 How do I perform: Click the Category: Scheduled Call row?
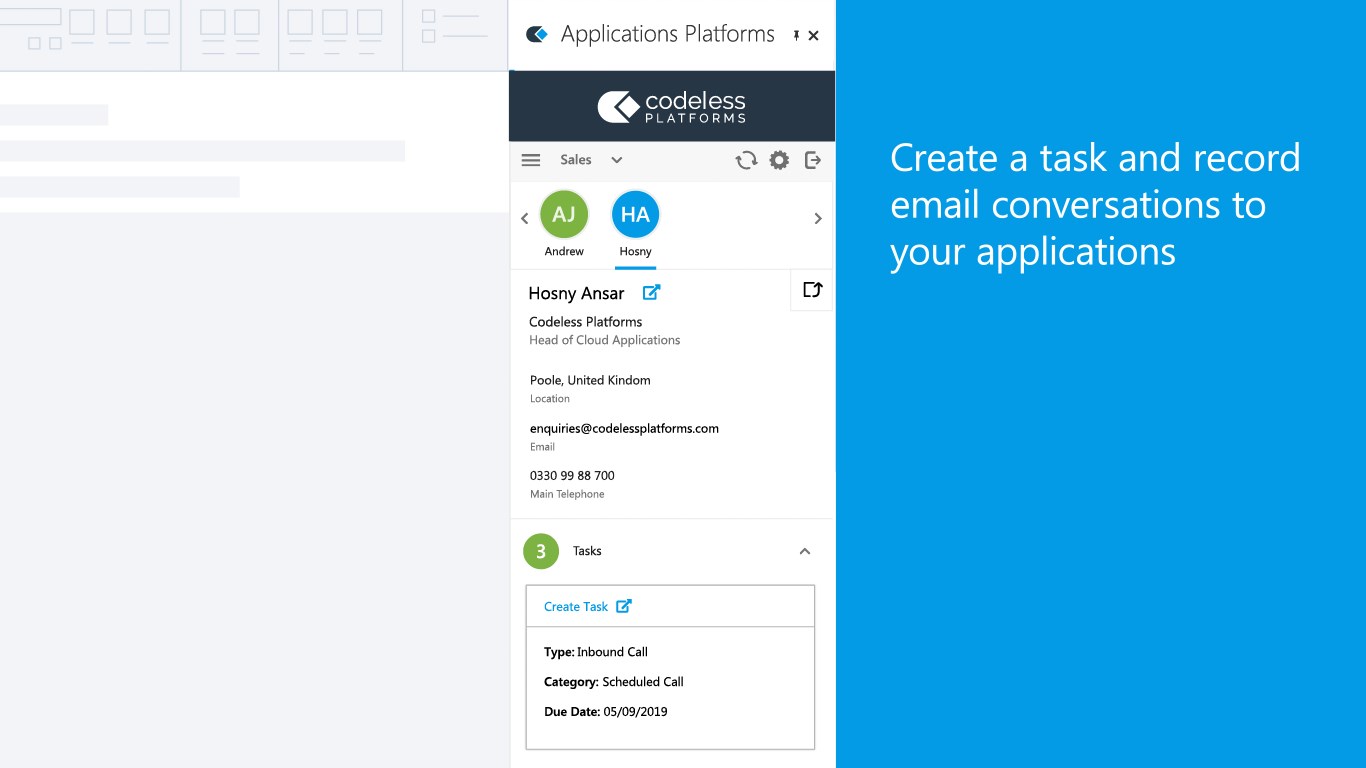(x=614, y=682)
